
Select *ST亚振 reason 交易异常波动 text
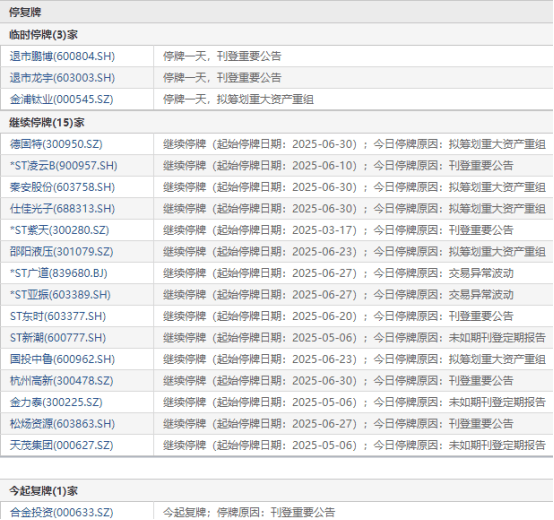pos(481,295)
